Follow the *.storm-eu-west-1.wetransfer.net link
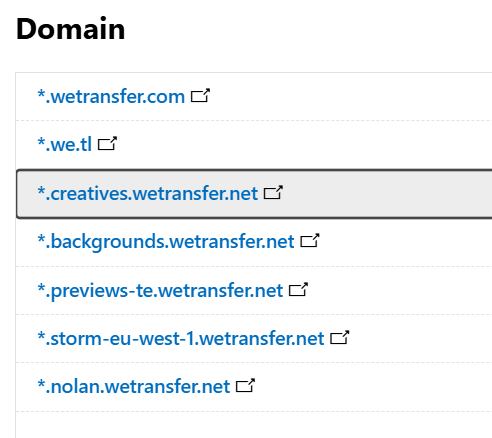 coord(181,338)
